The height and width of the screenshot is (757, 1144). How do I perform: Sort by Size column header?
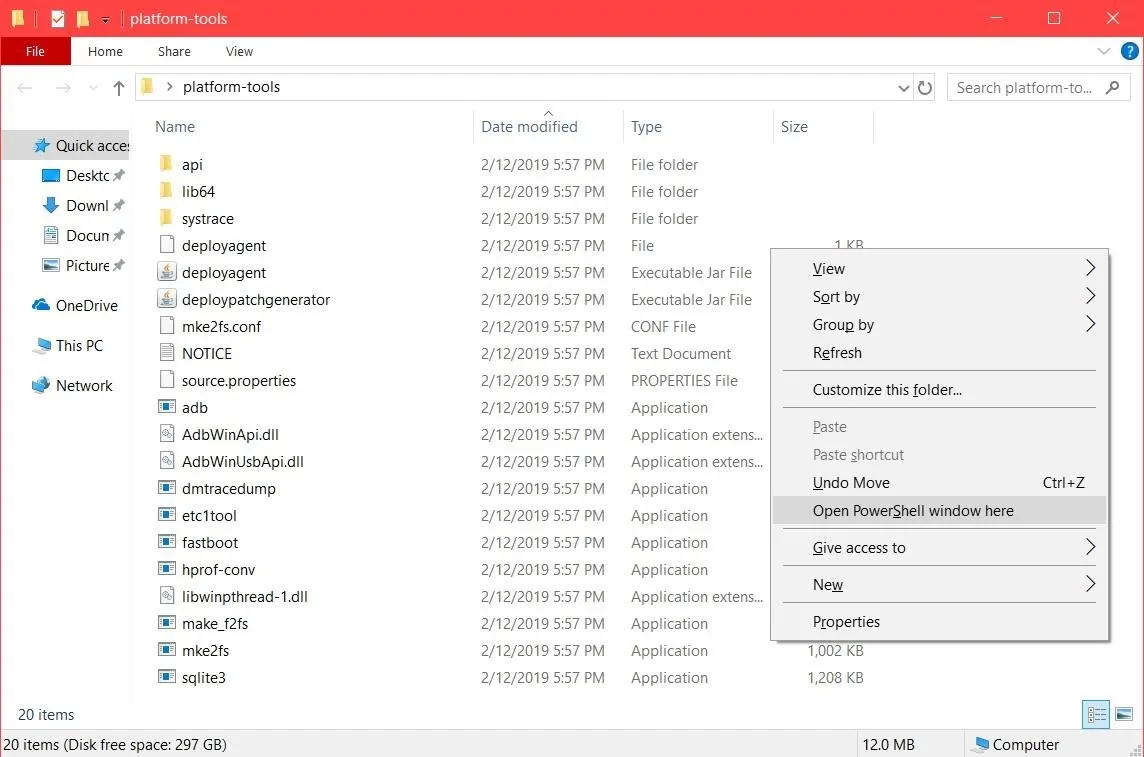(794, 126)
